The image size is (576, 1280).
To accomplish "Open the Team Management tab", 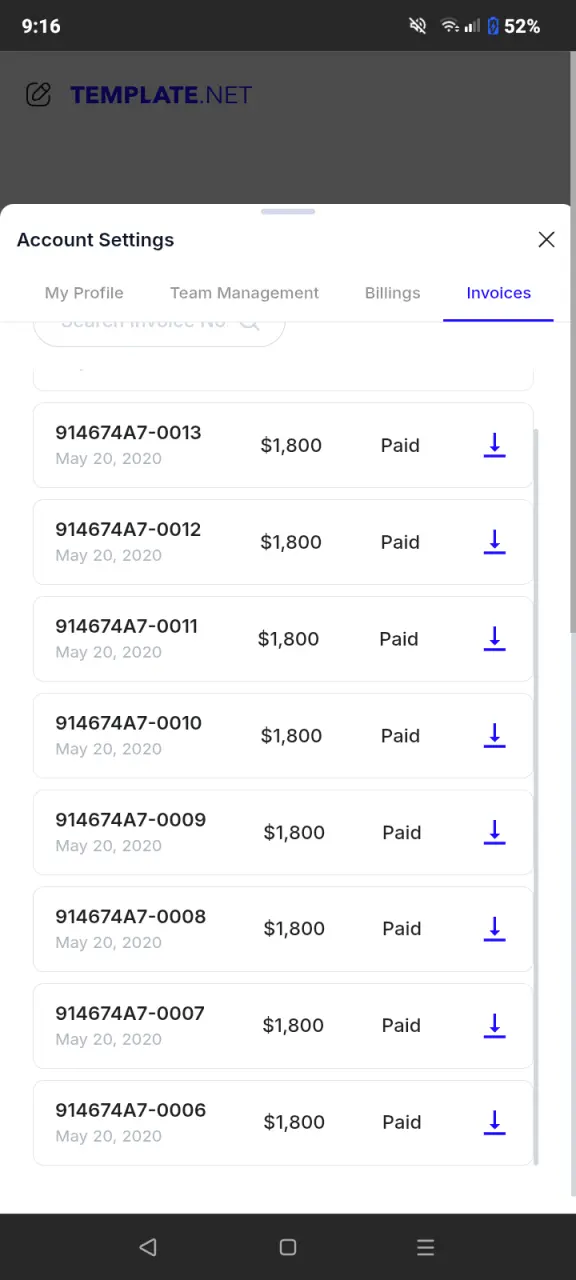I will pos(244,293).
